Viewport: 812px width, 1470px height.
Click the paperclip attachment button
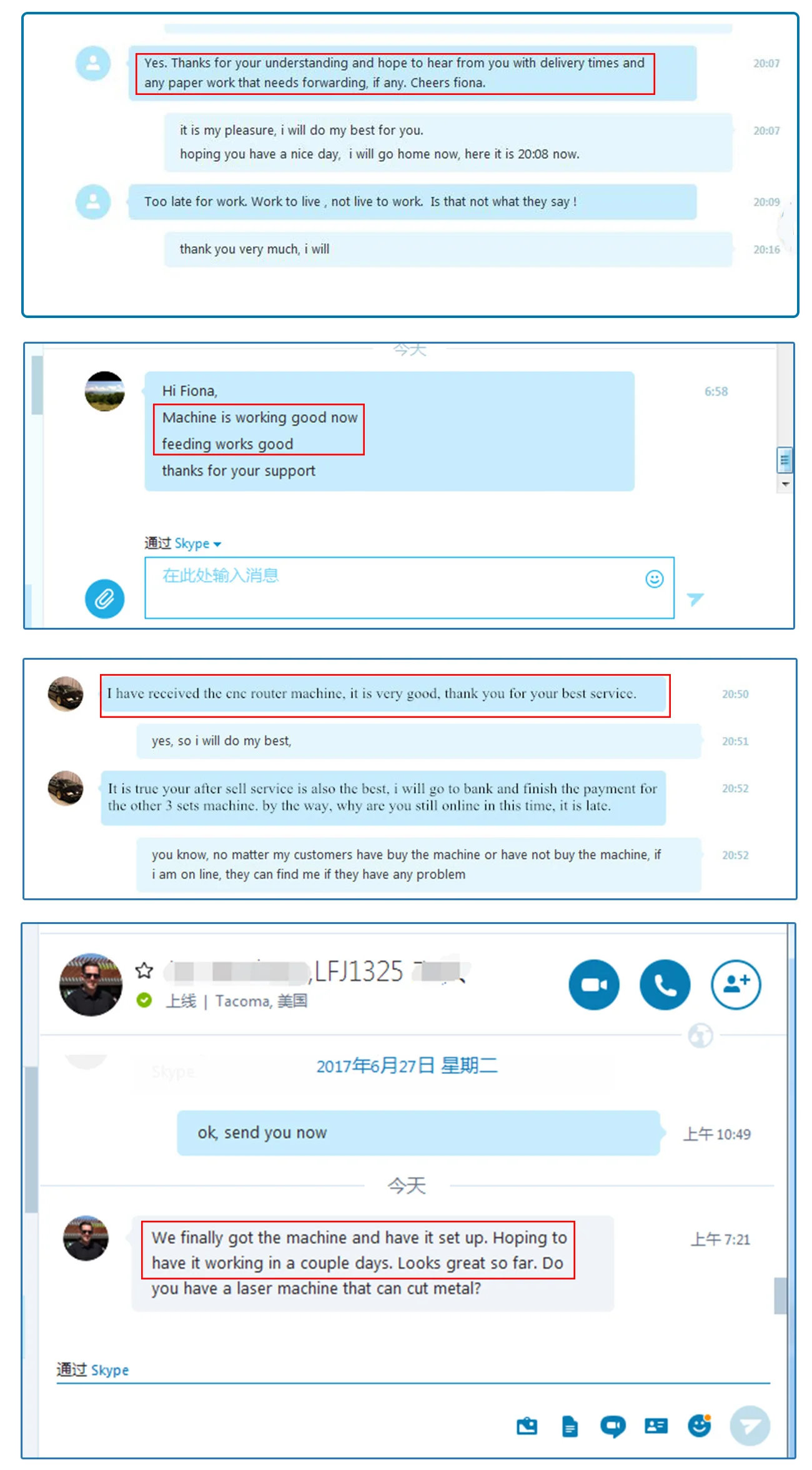tap(105, 598)
